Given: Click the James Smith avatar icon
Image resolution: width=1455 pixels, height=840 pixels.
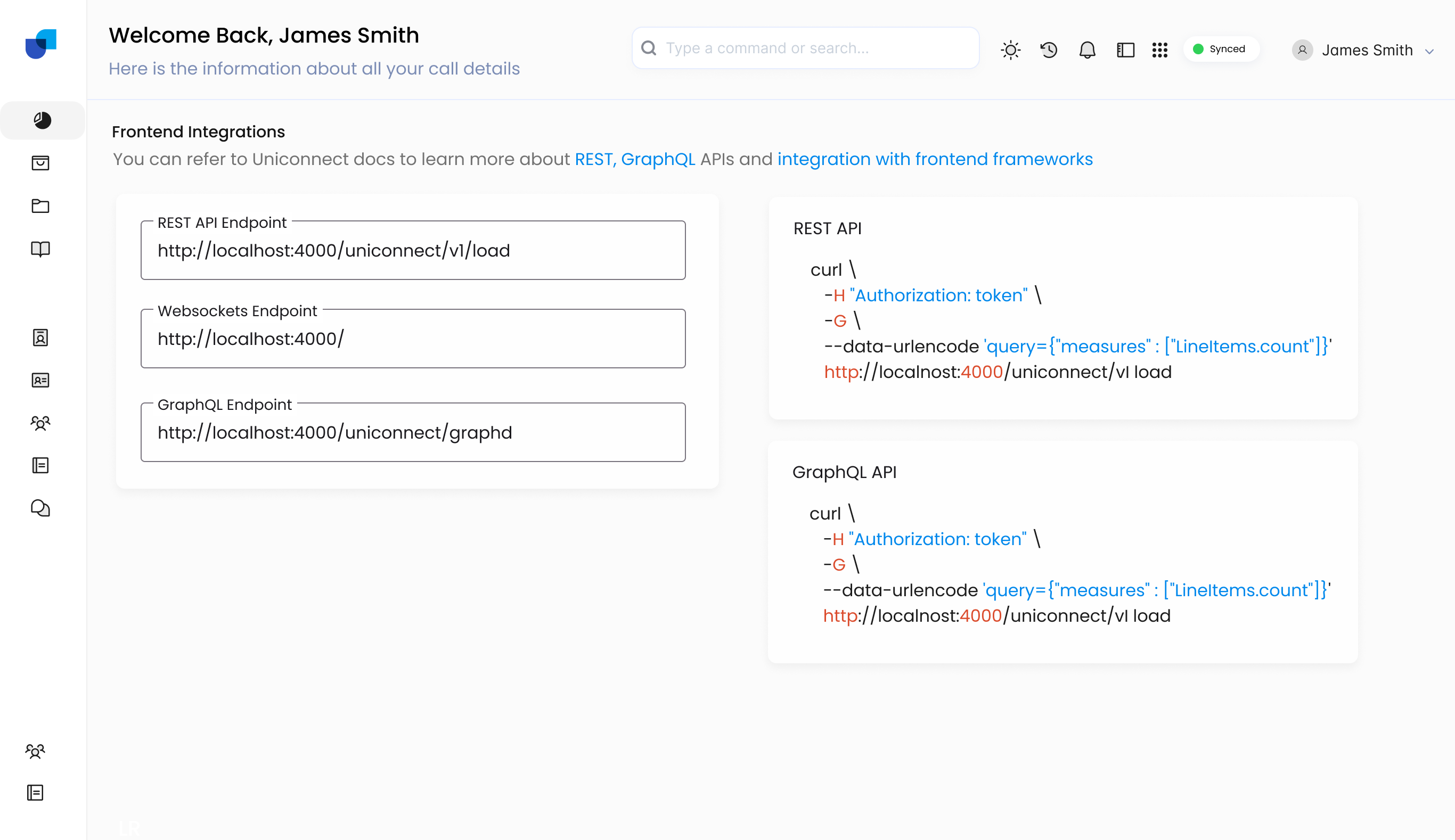Looking at the screenshot, I should tap(1302, 50).
